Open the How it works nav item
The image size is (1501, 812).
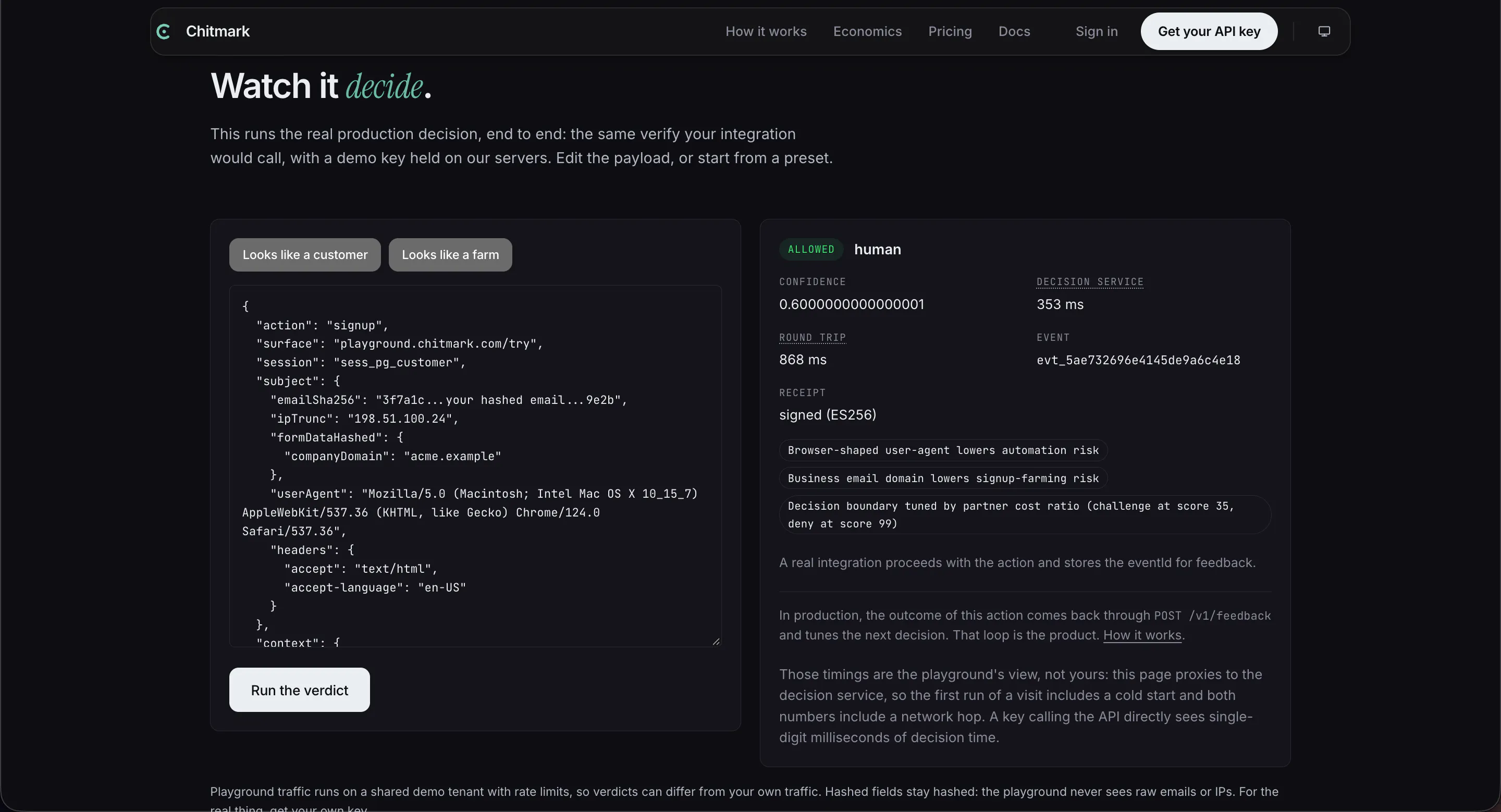coord(766,31)
